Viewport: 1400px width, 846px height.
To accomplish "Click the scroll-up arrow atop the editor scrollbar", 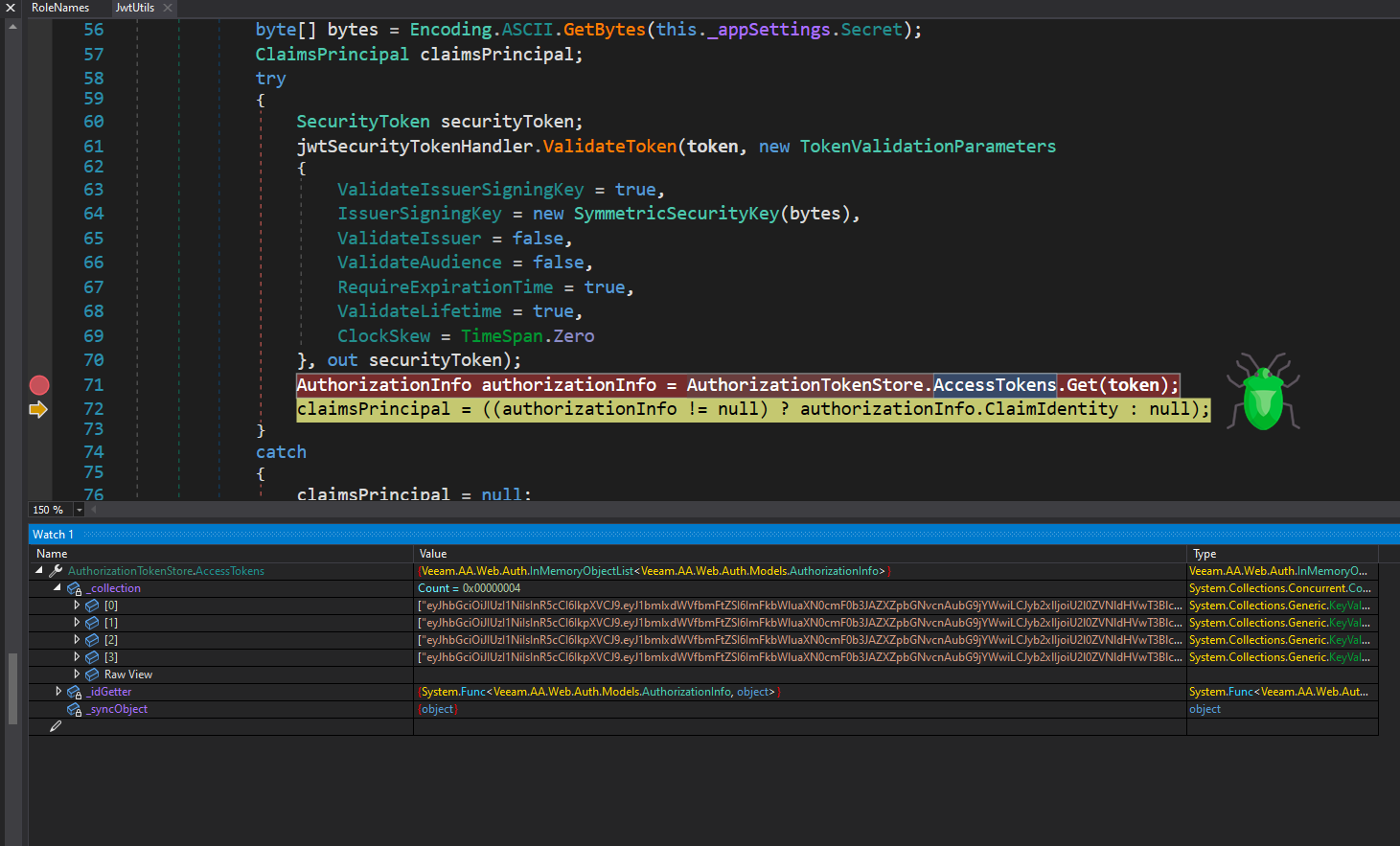I will click(11, 26).
